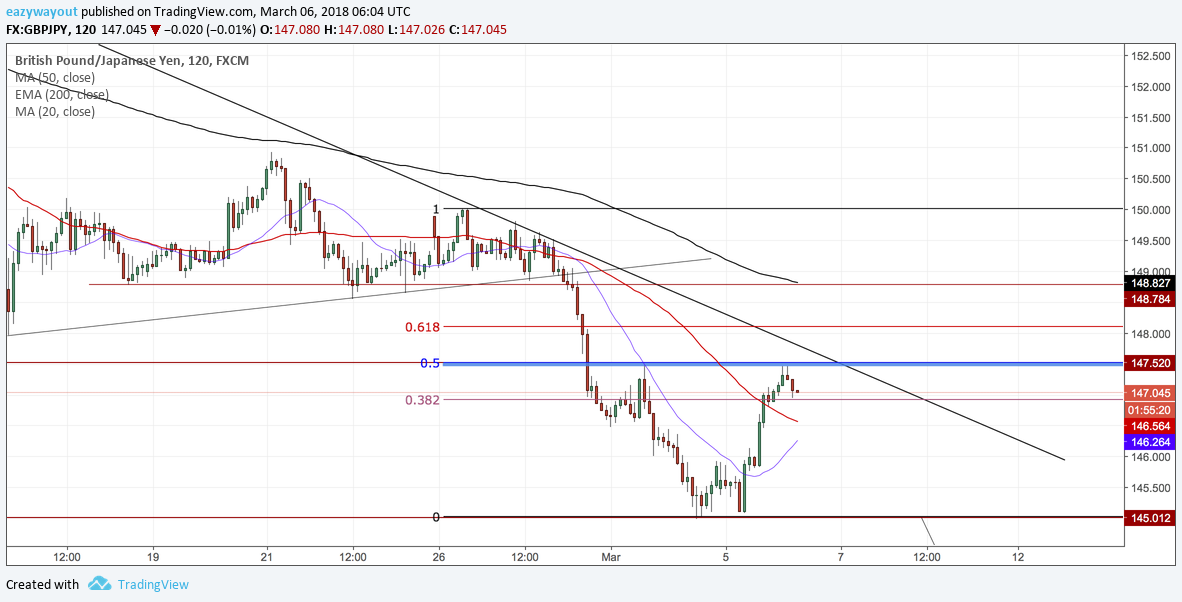
Task: Click the 7 date label on time axis
Action: coord(841,558)
